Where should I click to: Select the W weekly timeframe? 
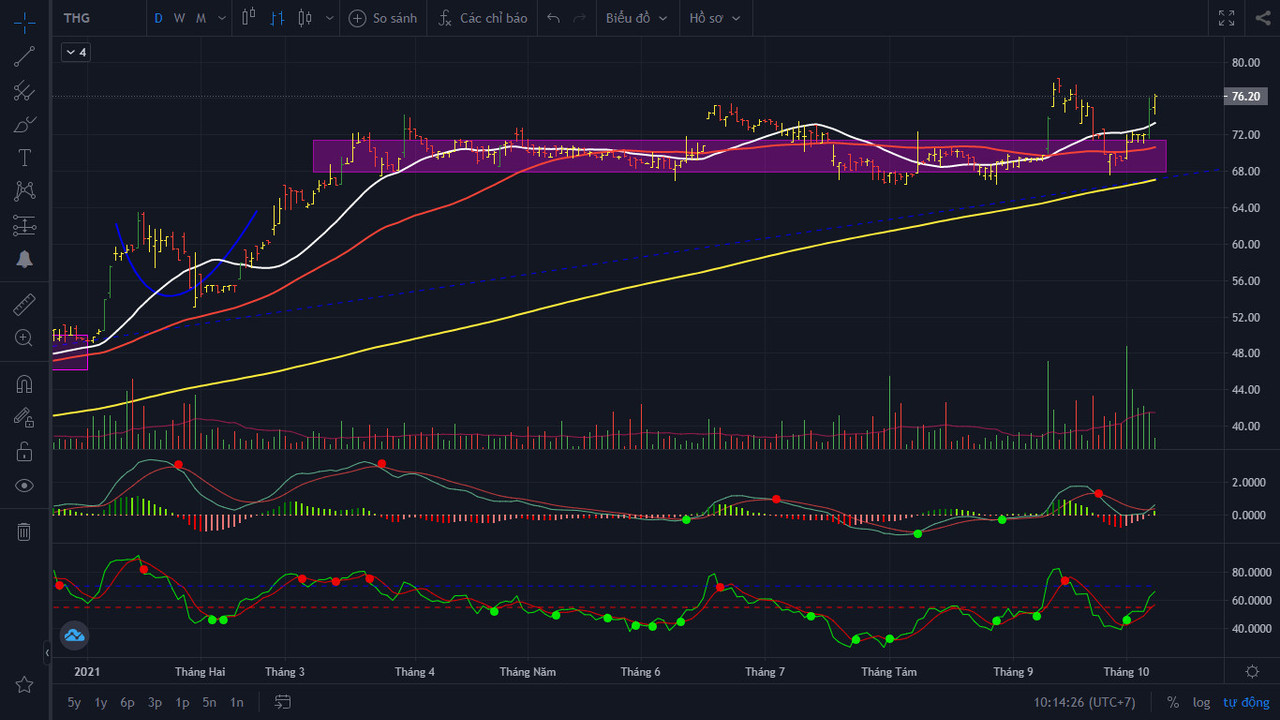tap(179, 18)
